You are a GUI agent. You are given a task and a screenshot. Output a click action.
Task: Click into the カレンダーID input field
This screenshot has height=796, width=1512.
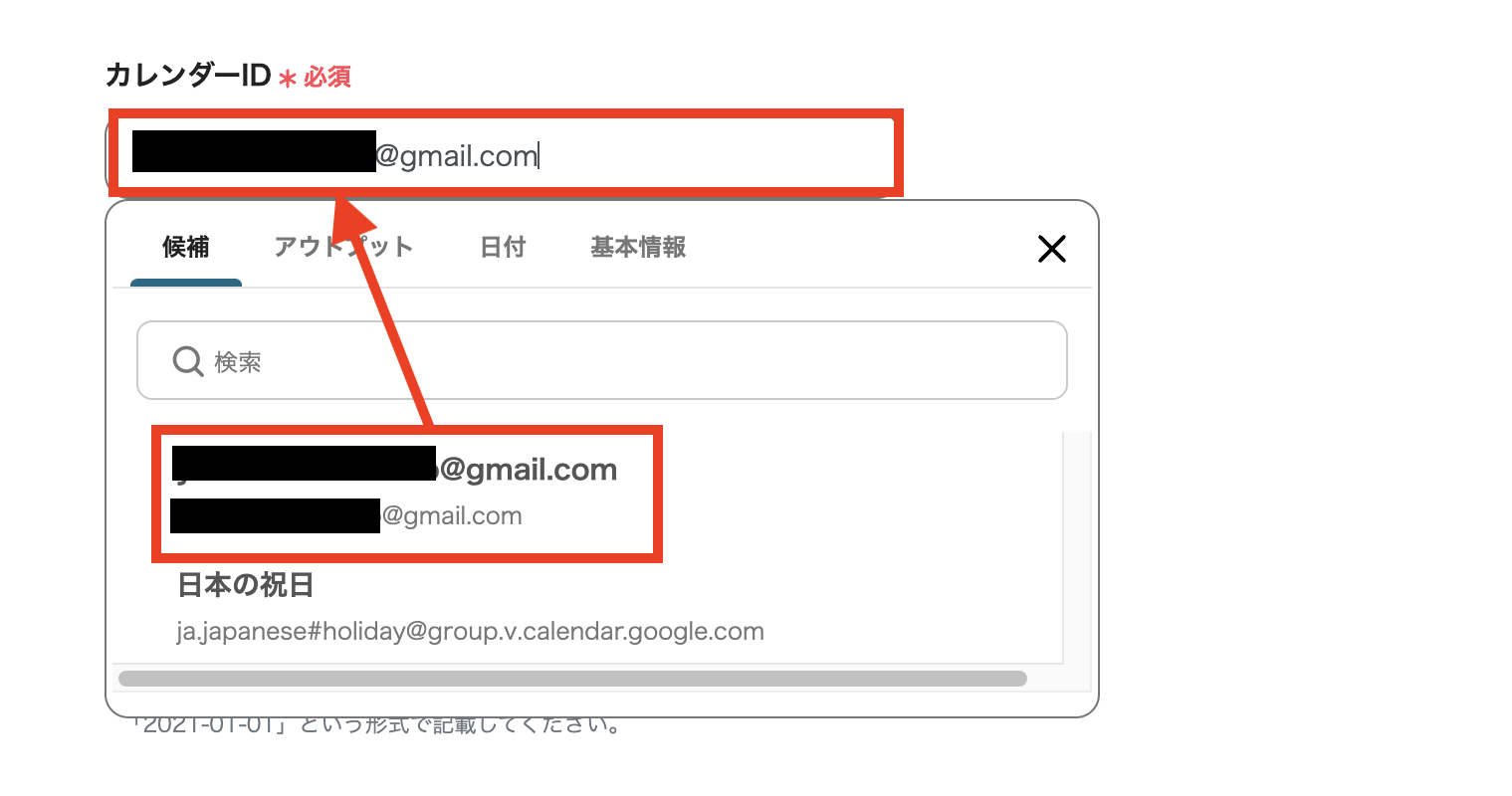coord(506,154)
